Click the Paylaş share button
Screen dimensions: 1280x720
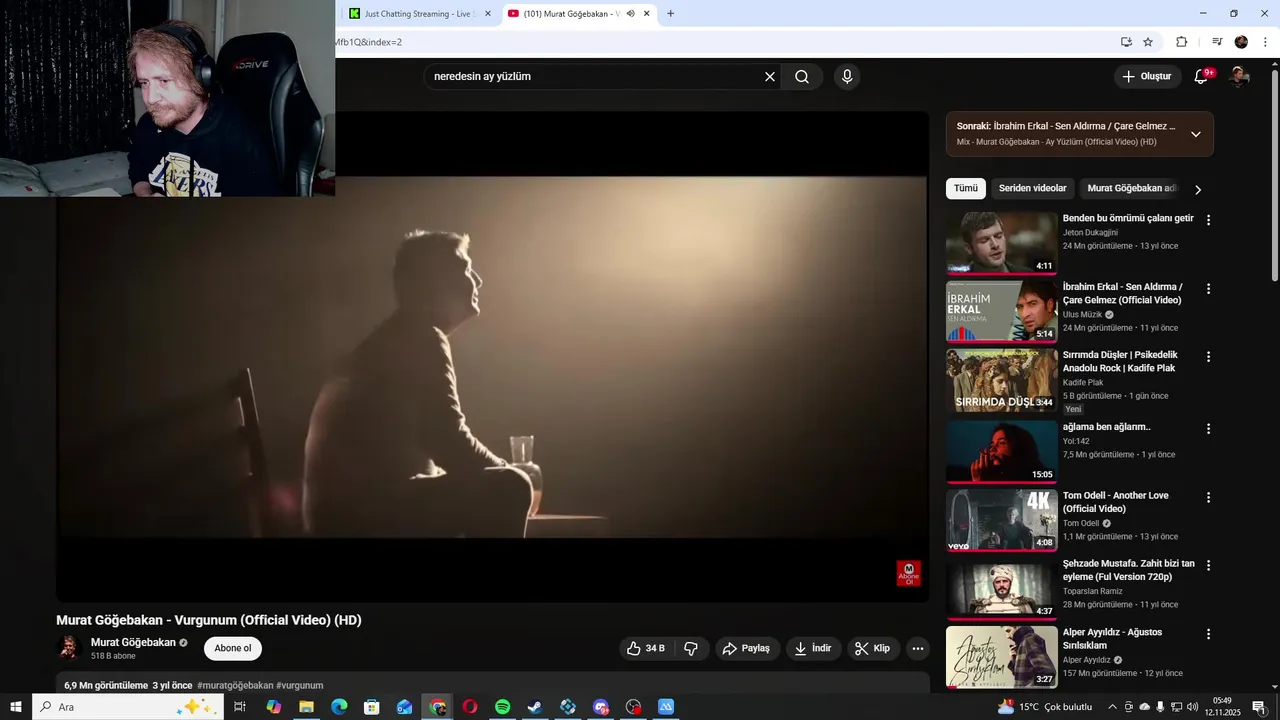pos(746,648)
